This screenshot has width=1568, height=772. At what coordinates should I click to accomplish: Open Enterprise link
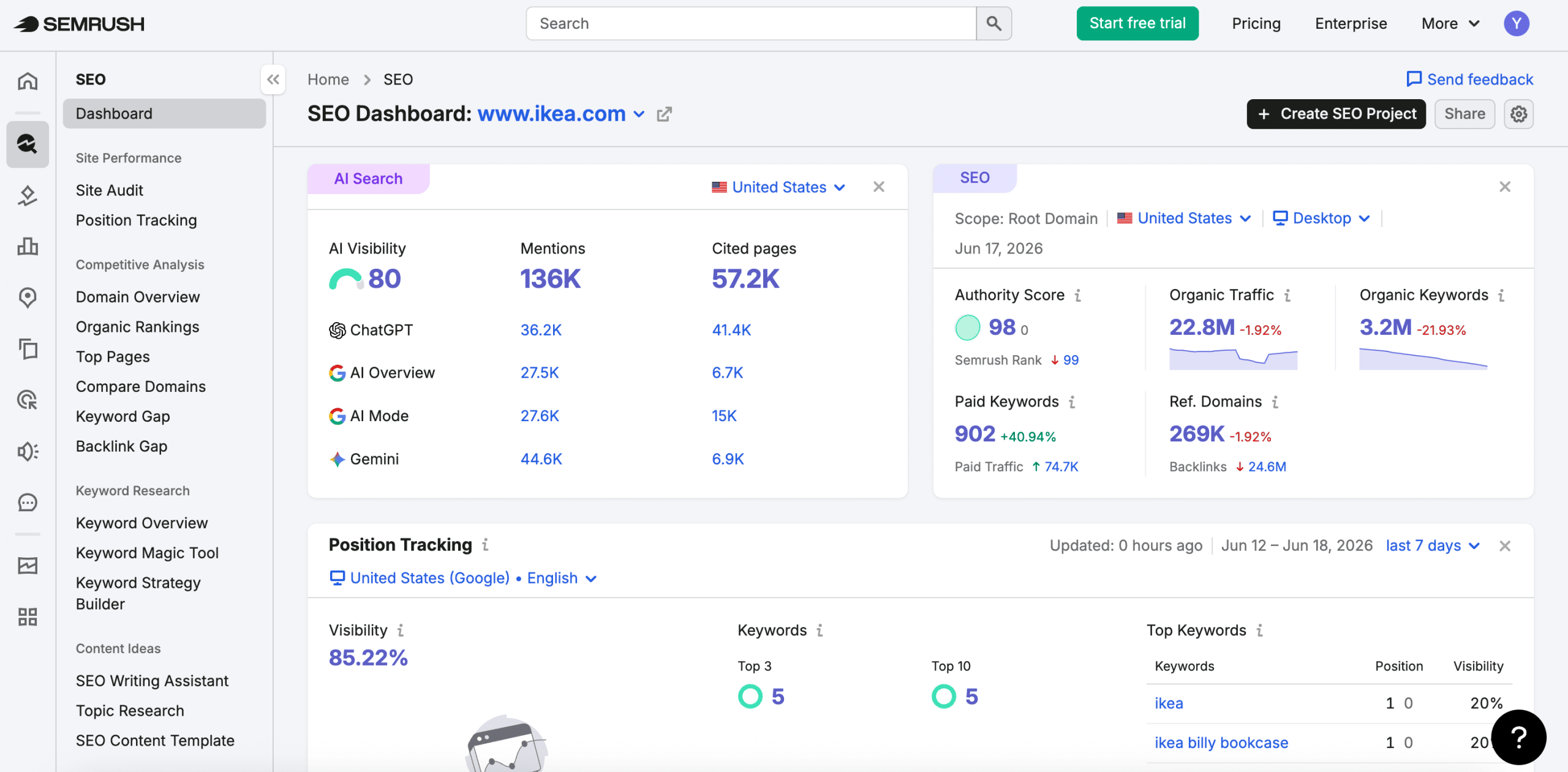point(1351,23)
